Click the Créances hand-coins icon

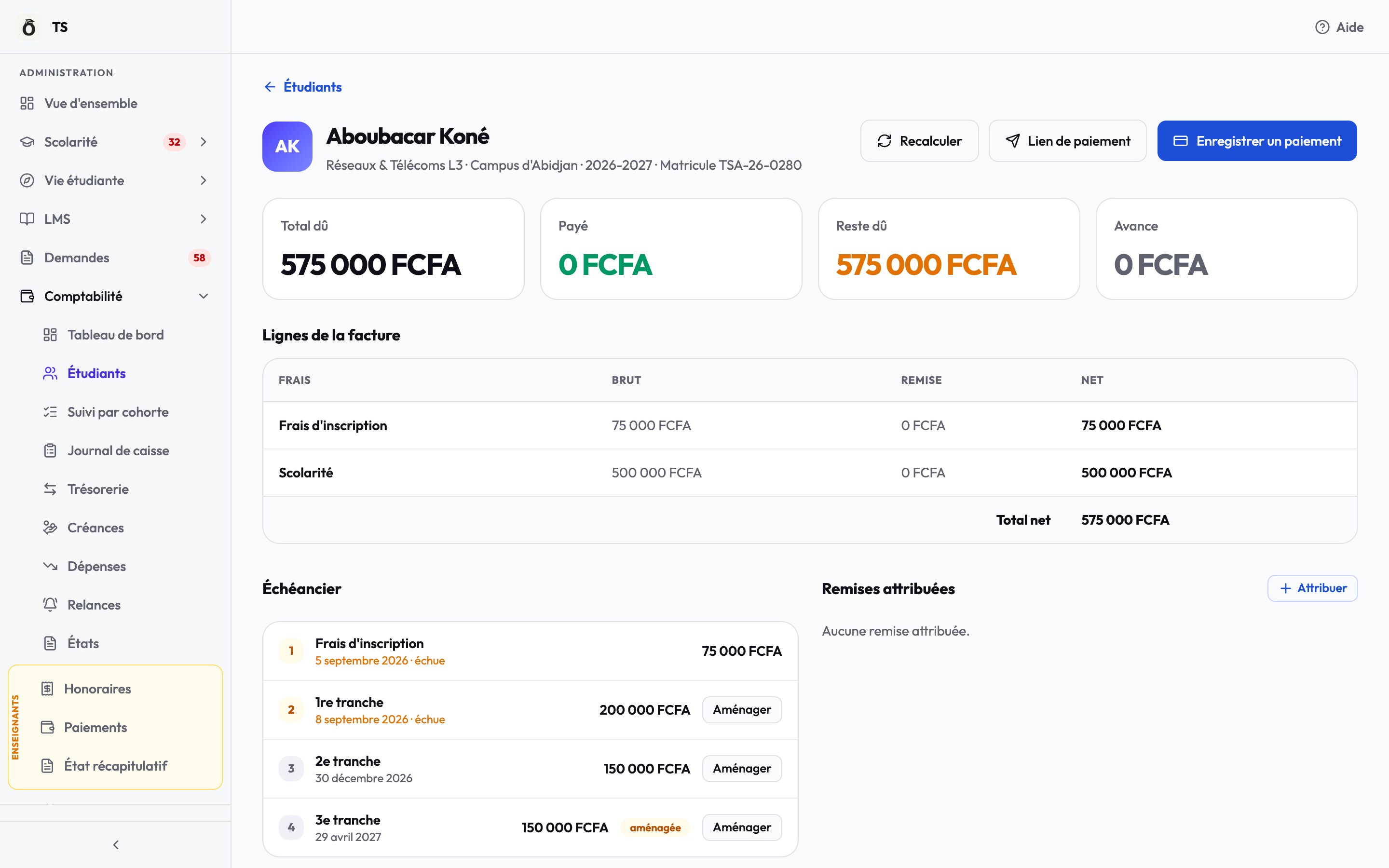50,528
